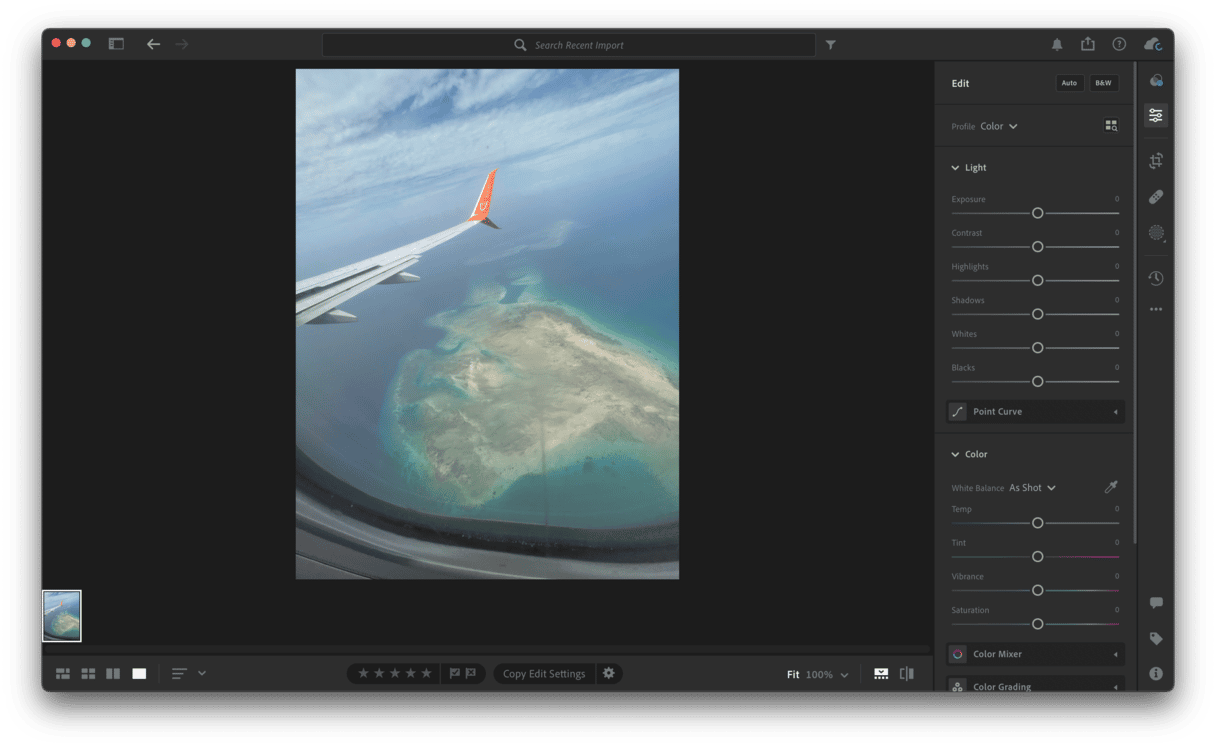This screenshot has height=747, width=1216.
Task: Click the share export icon
Action: tap(1088, 44)
